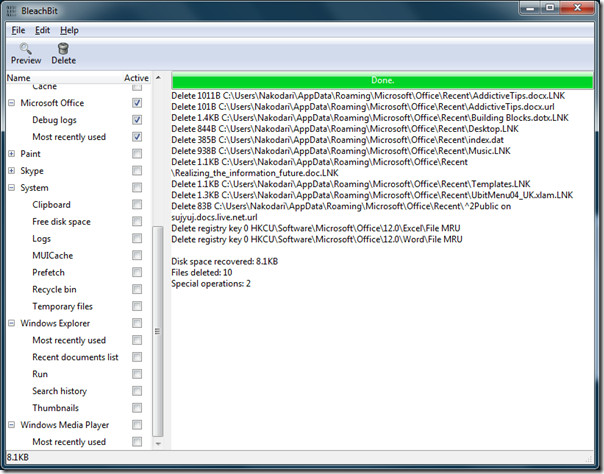Viewport: 604px width, 474px height.
Task: Check the Thumbnails checkbox
Action: coord(137,408)
